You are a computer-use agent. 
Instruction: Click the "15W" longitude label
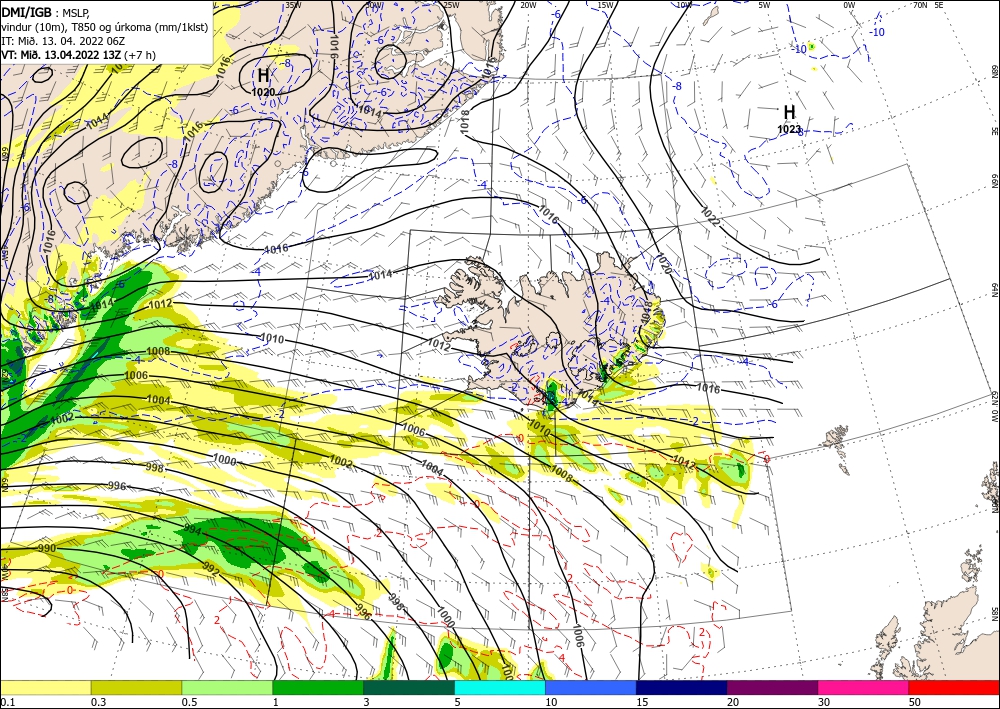[605, 5]
